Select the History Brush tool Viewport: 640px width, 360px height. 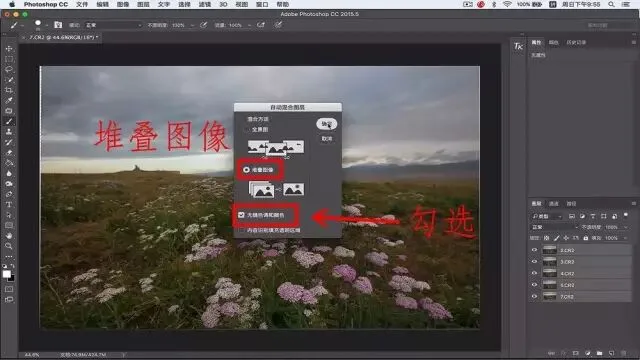(9, 142)
